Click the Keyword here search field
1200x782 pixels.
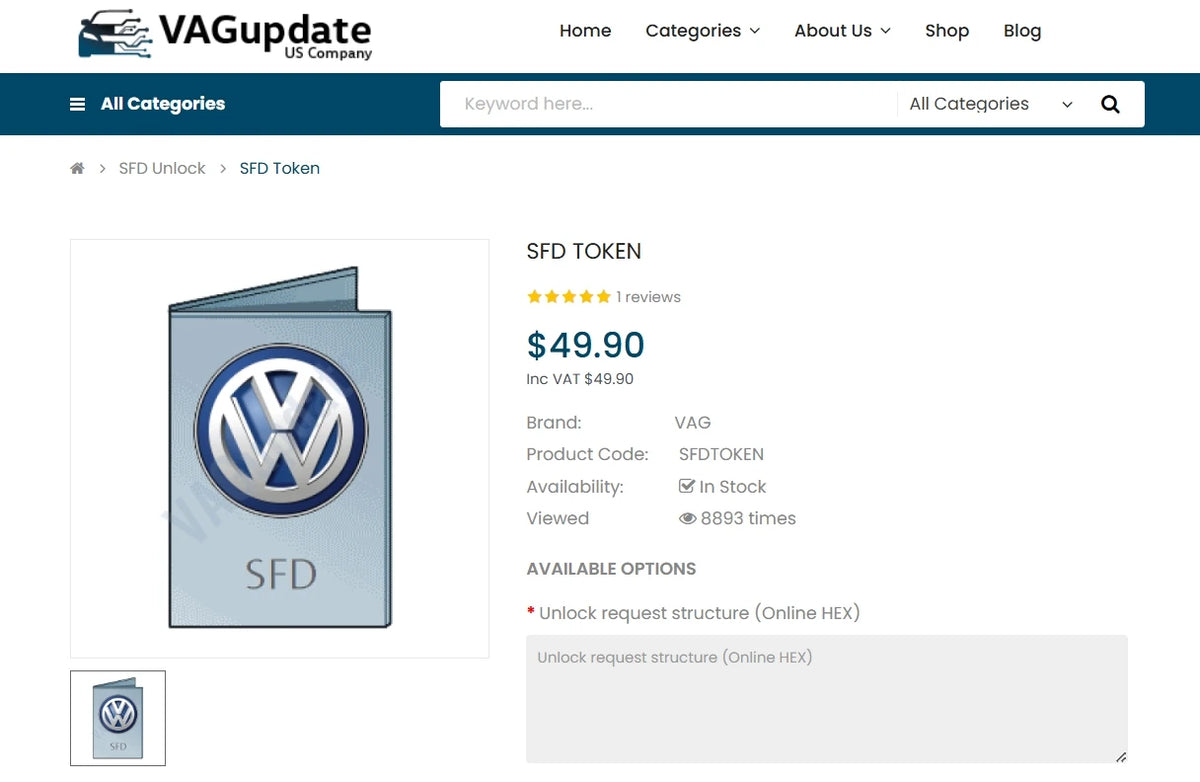point(668,104)
